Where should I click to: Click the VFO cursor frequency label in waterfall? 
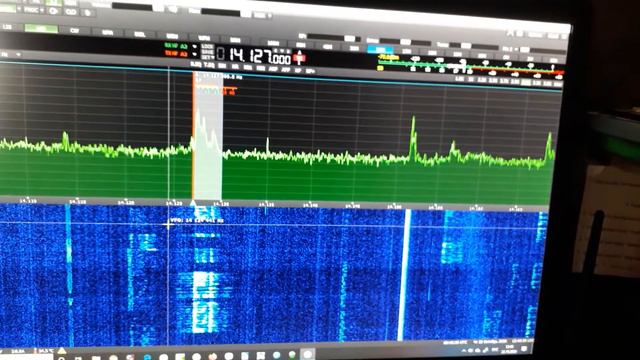click(196, 220)
